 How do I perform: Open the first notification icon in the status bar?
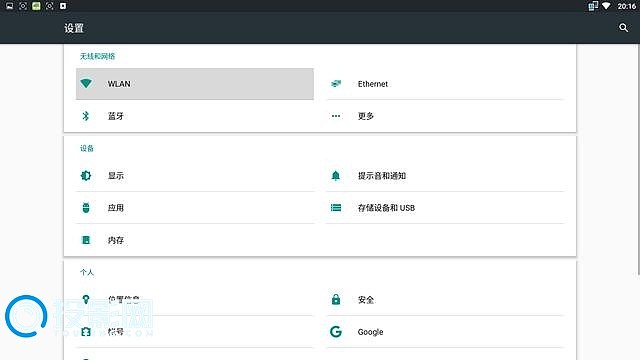(x=9, y=6)
